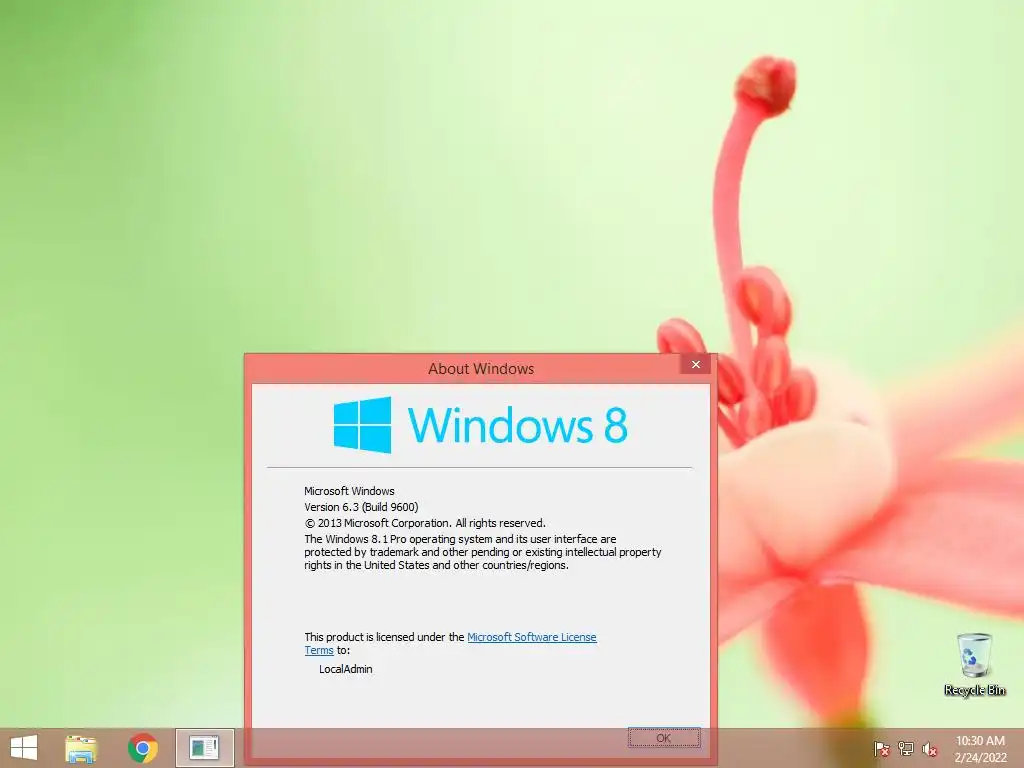Click the '© 2013 Microsoft Corporation' copyright line
The image size is (1024, 768).
[x=424, y=523]
